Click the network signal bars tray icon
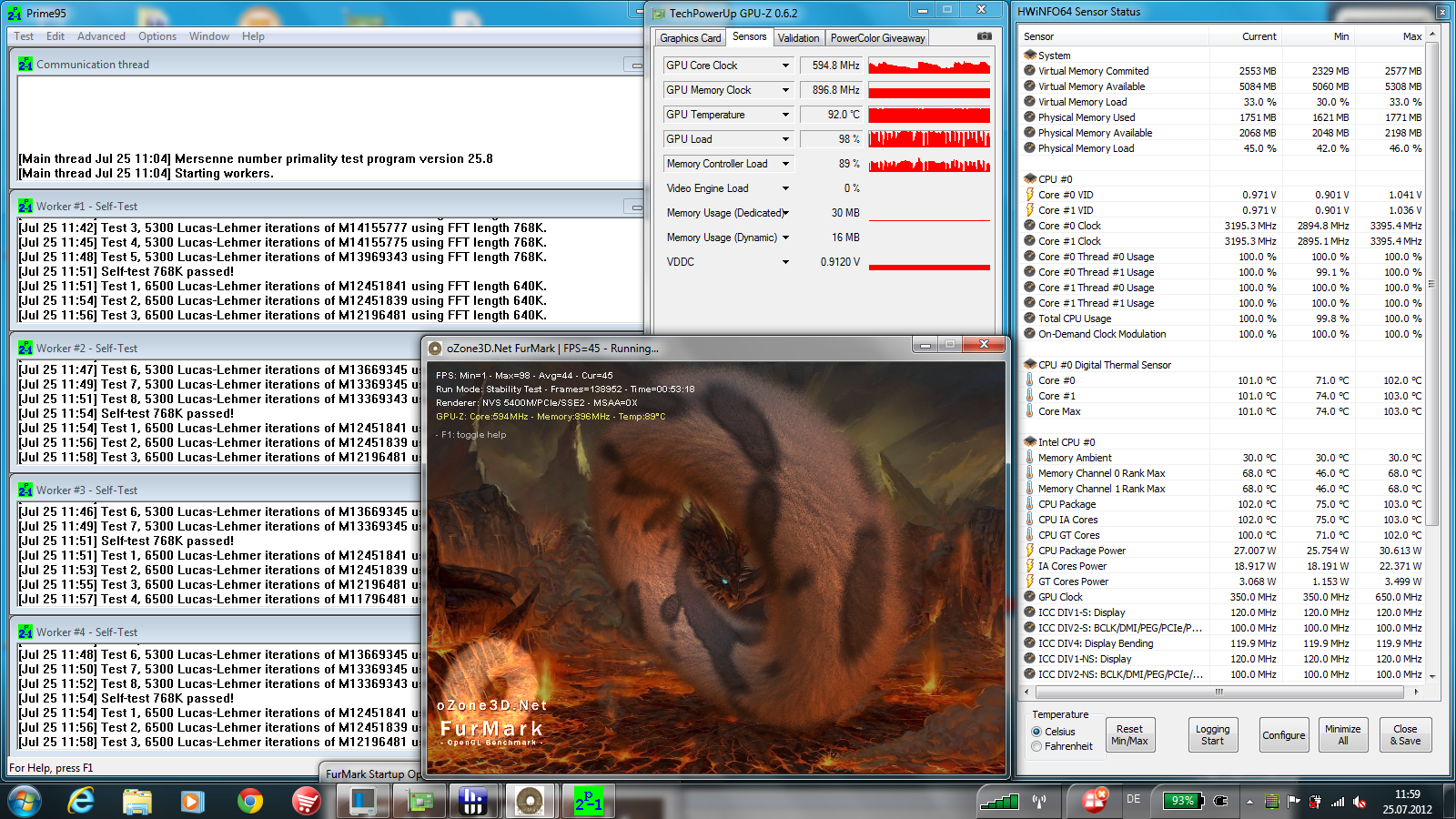The width and height of the screenshot is (1456, 819). pos(1338,802)
